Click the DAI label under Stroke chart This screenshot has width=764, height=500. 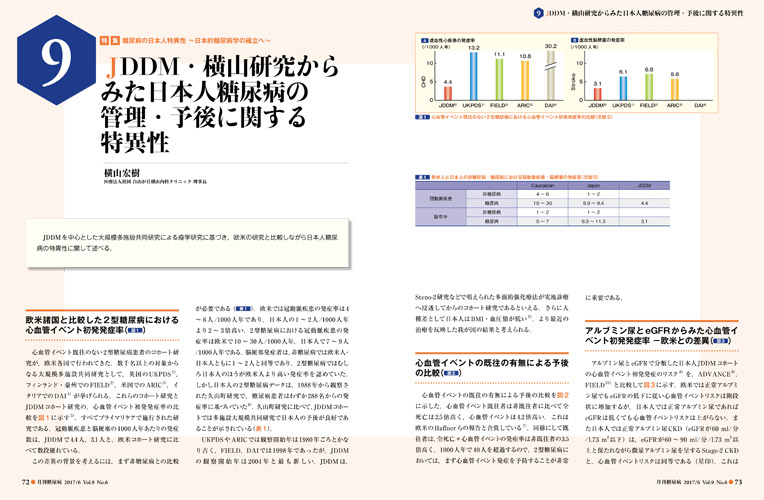700,105
